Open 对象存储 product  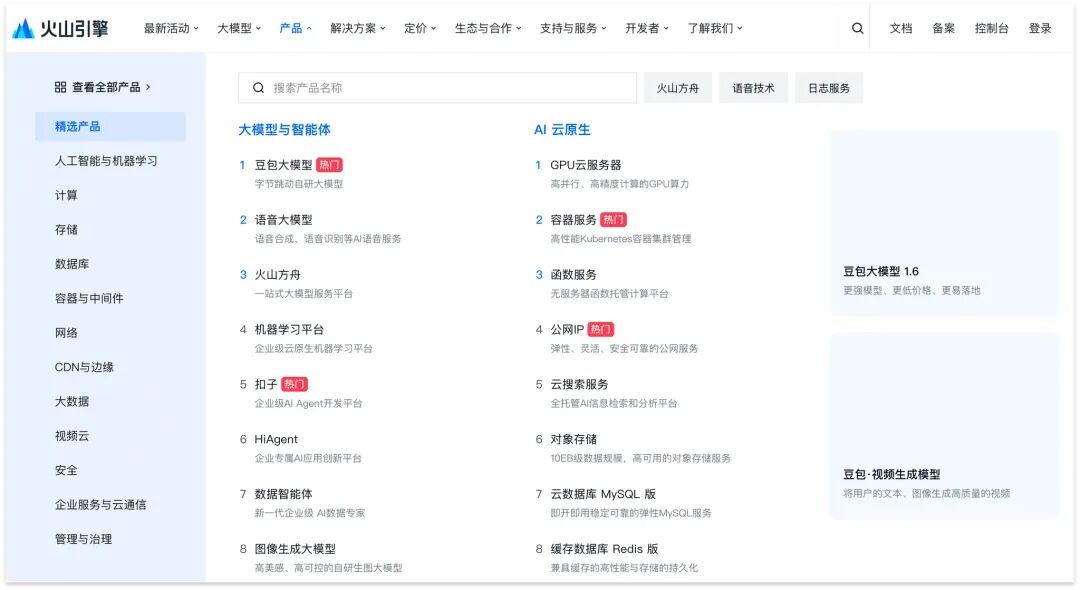[x=573, y=439]
